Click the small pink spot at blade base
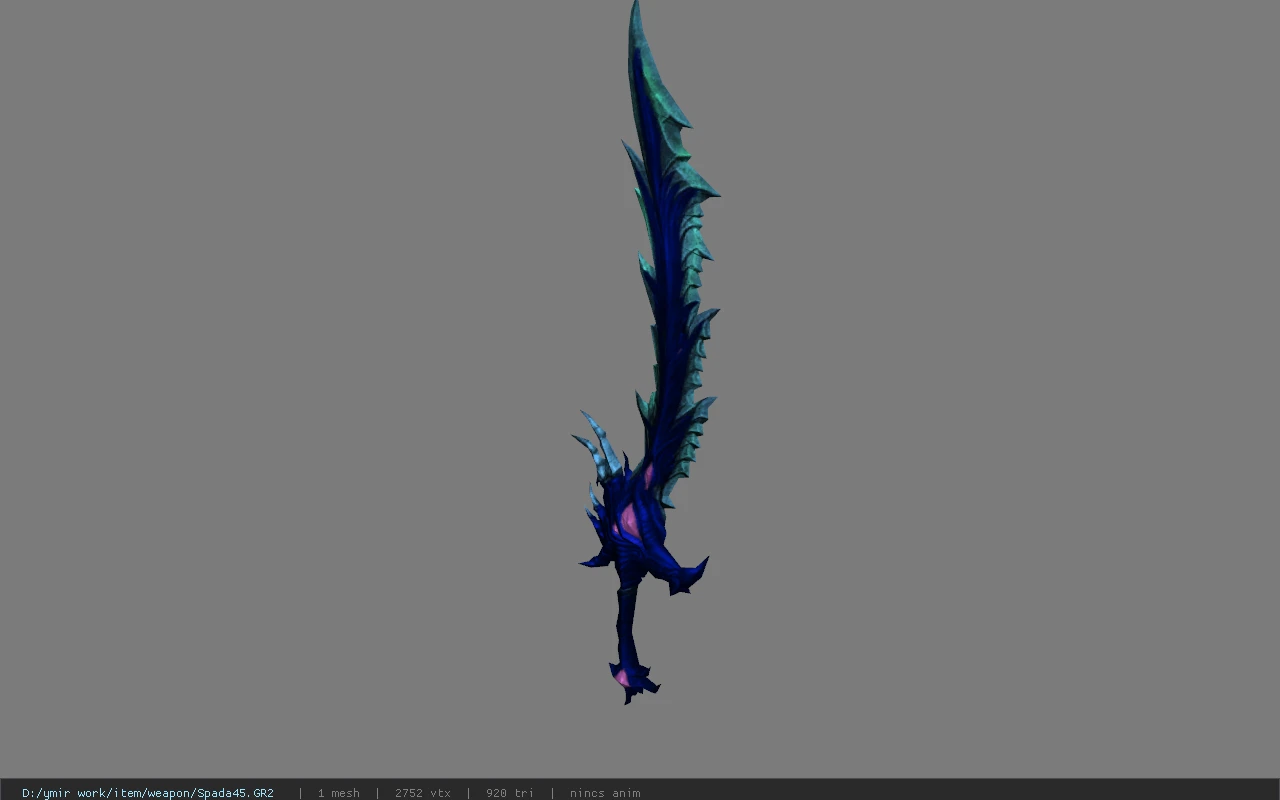Viewport: 1280px width, 800px height. tap(647, 473)
